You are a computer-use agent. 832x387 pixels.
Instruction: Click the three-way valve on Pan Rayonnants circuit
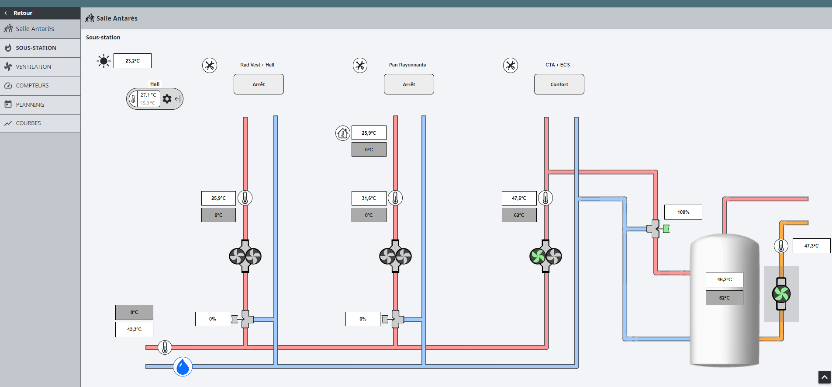point(396,319)
